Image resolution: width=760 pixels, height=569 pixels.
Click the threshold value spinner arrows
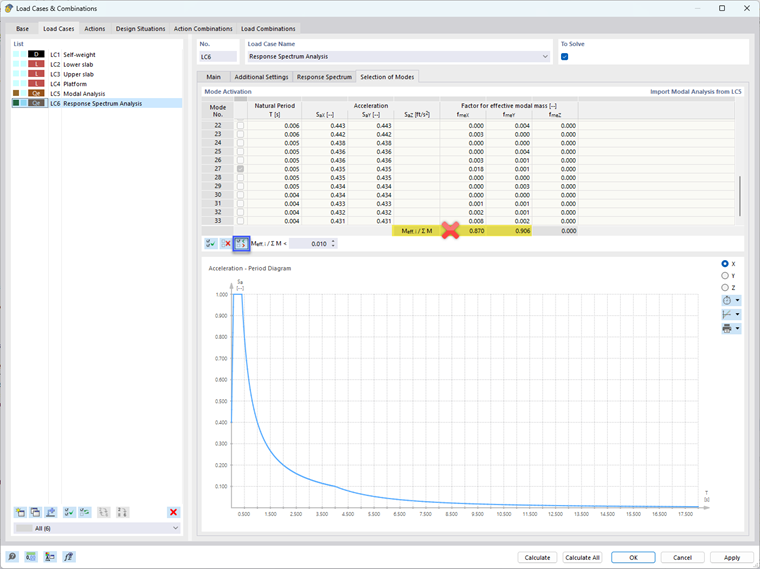[x=333, y=243]
